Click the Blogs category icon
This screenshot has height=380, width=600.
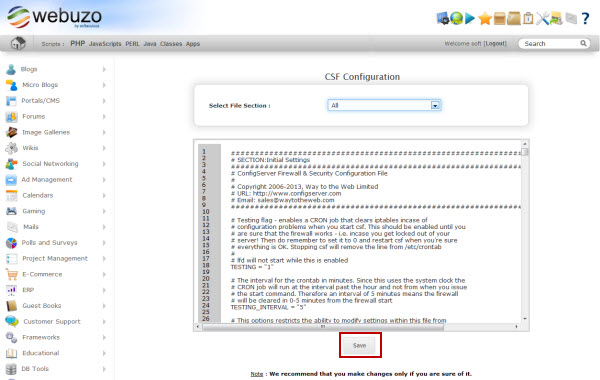[11, 69]
